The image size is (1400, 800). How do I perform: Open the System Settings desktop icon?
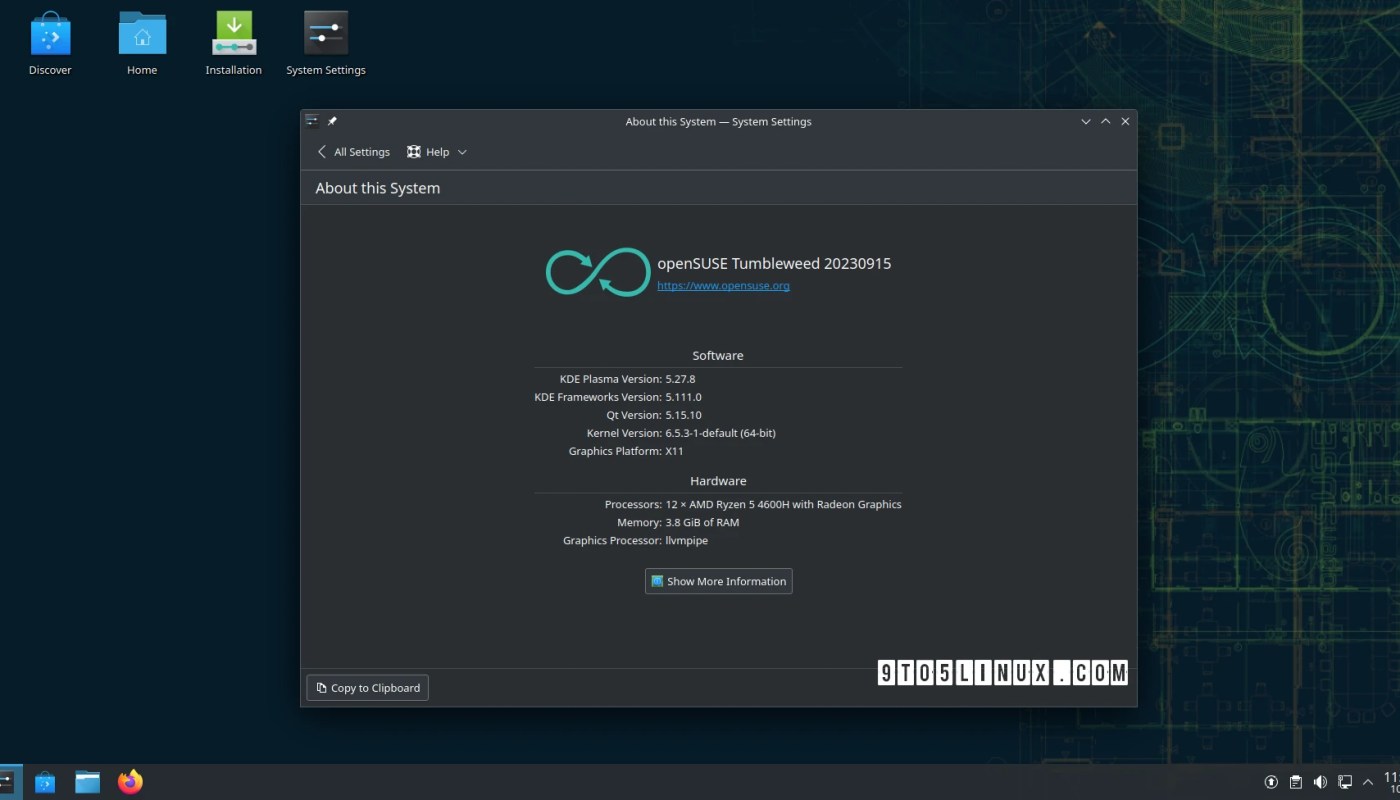point(326,44)
